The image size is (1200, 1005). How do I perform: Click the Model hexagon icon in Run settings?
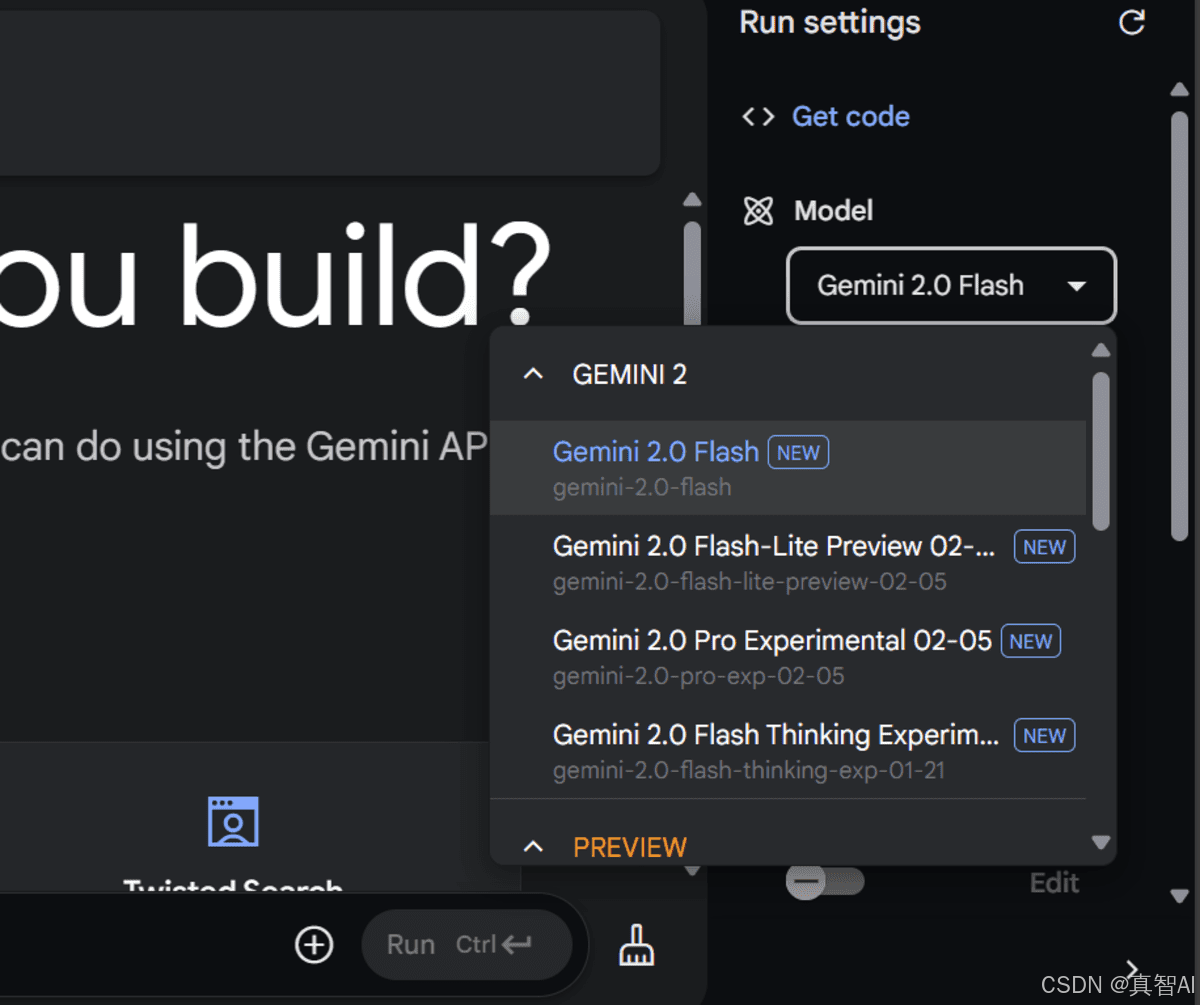[758, 210]
